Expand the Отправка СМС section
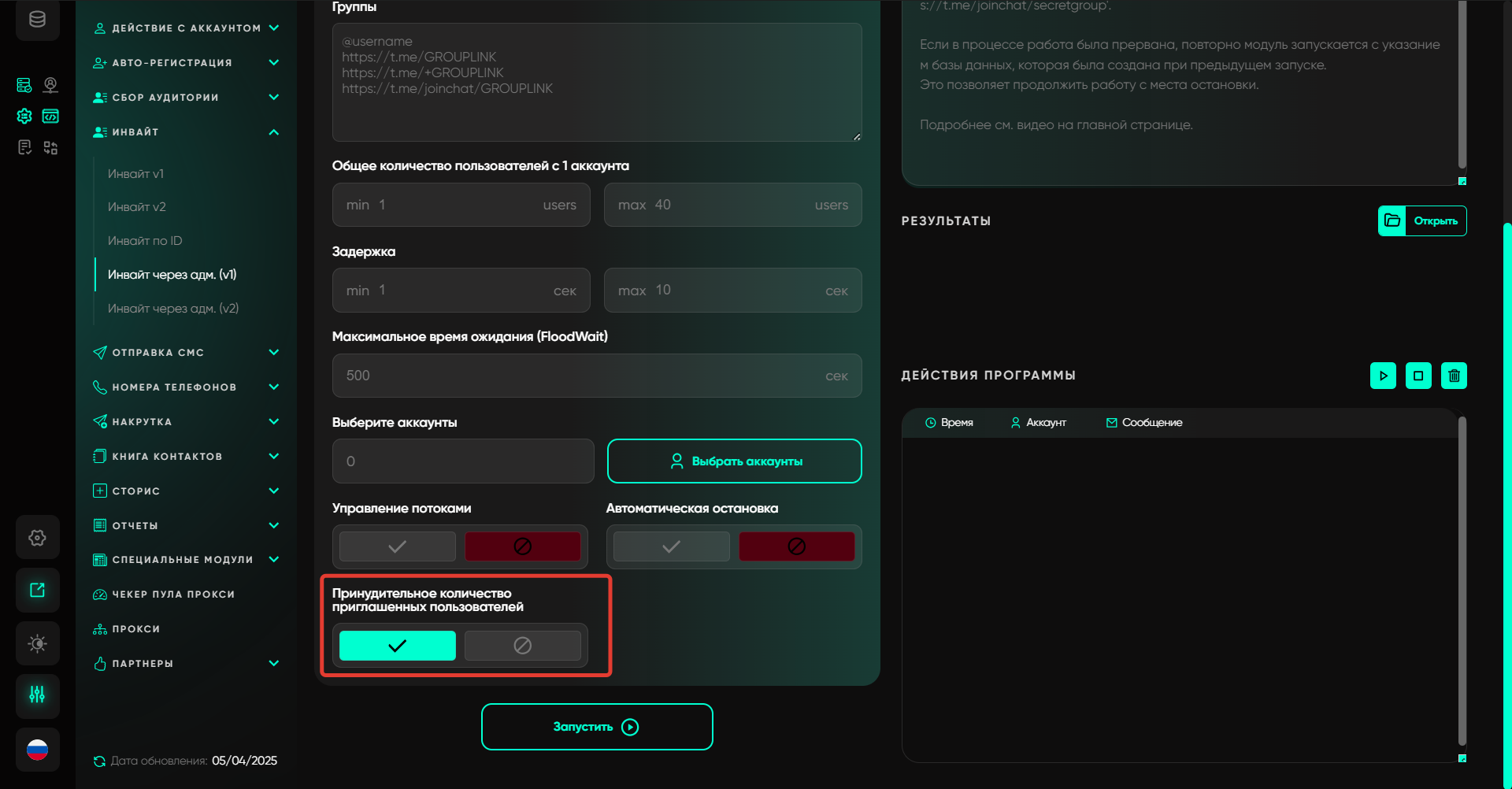This screenshot has width=1512, height=789. click(273, 353)
